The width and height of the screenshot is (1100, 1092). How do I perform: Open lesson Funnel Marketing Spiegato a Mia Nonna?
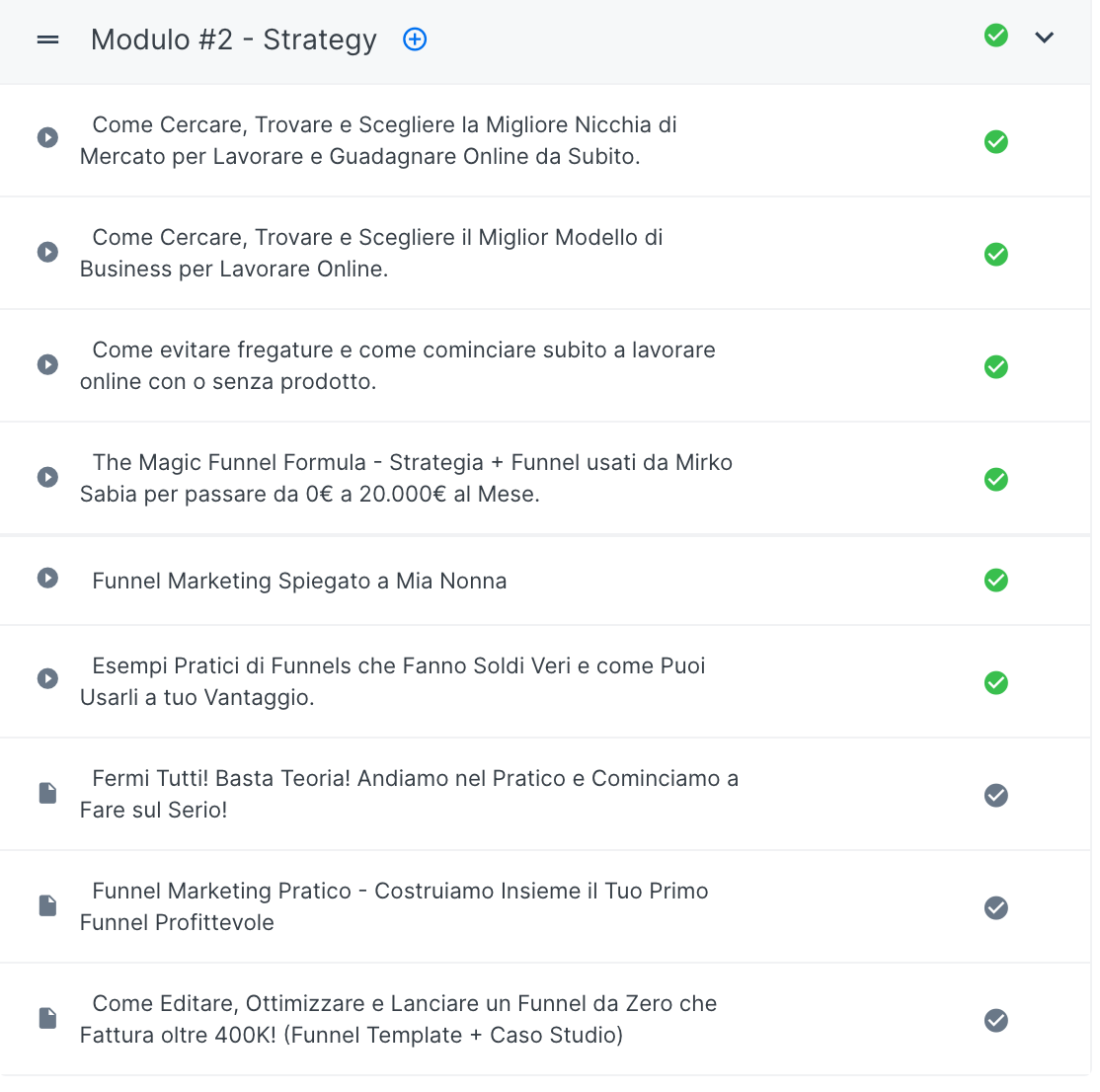(299, 581)
